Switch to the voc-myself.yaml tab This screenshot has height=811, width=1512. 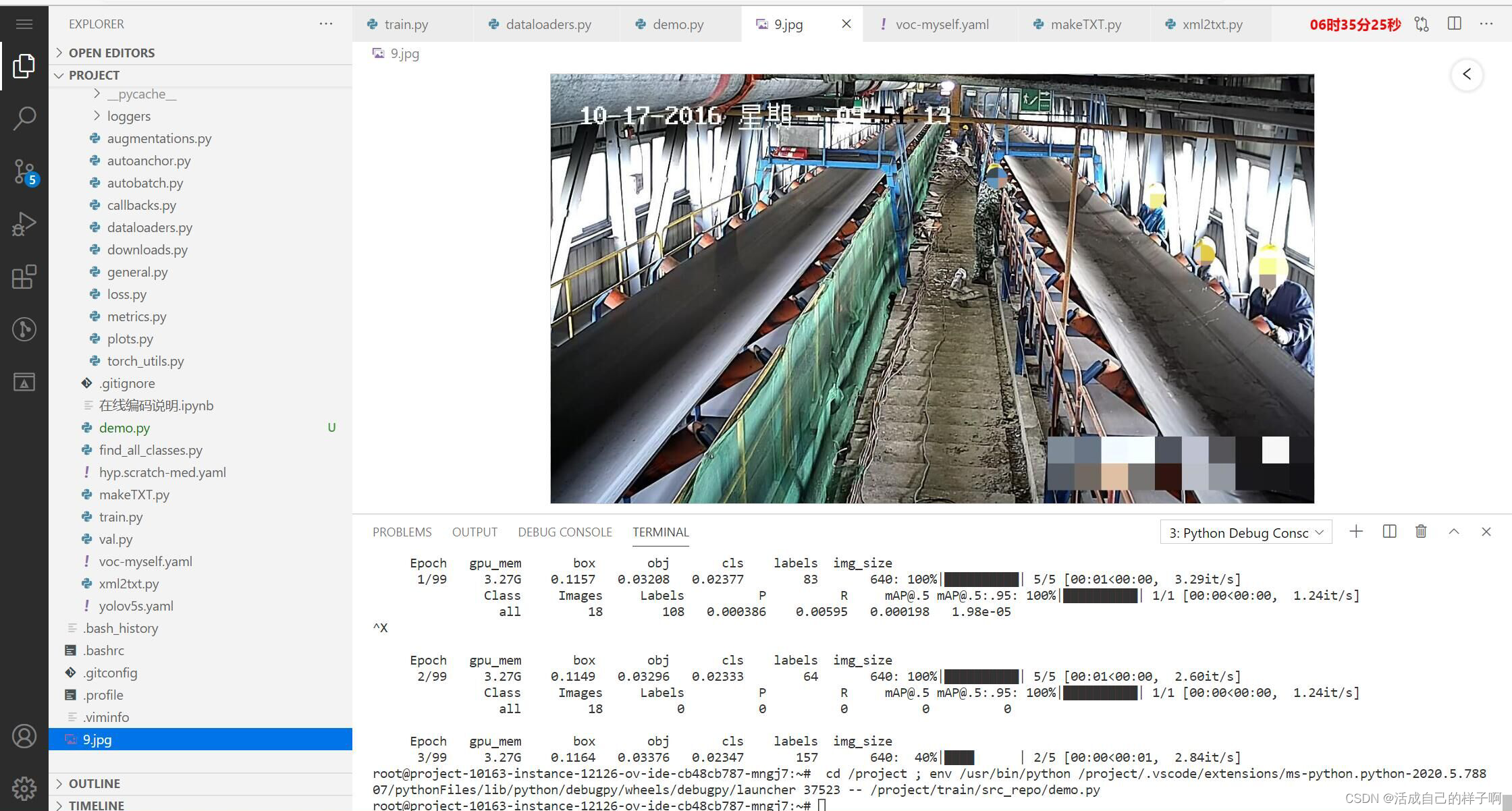[941, 24]
